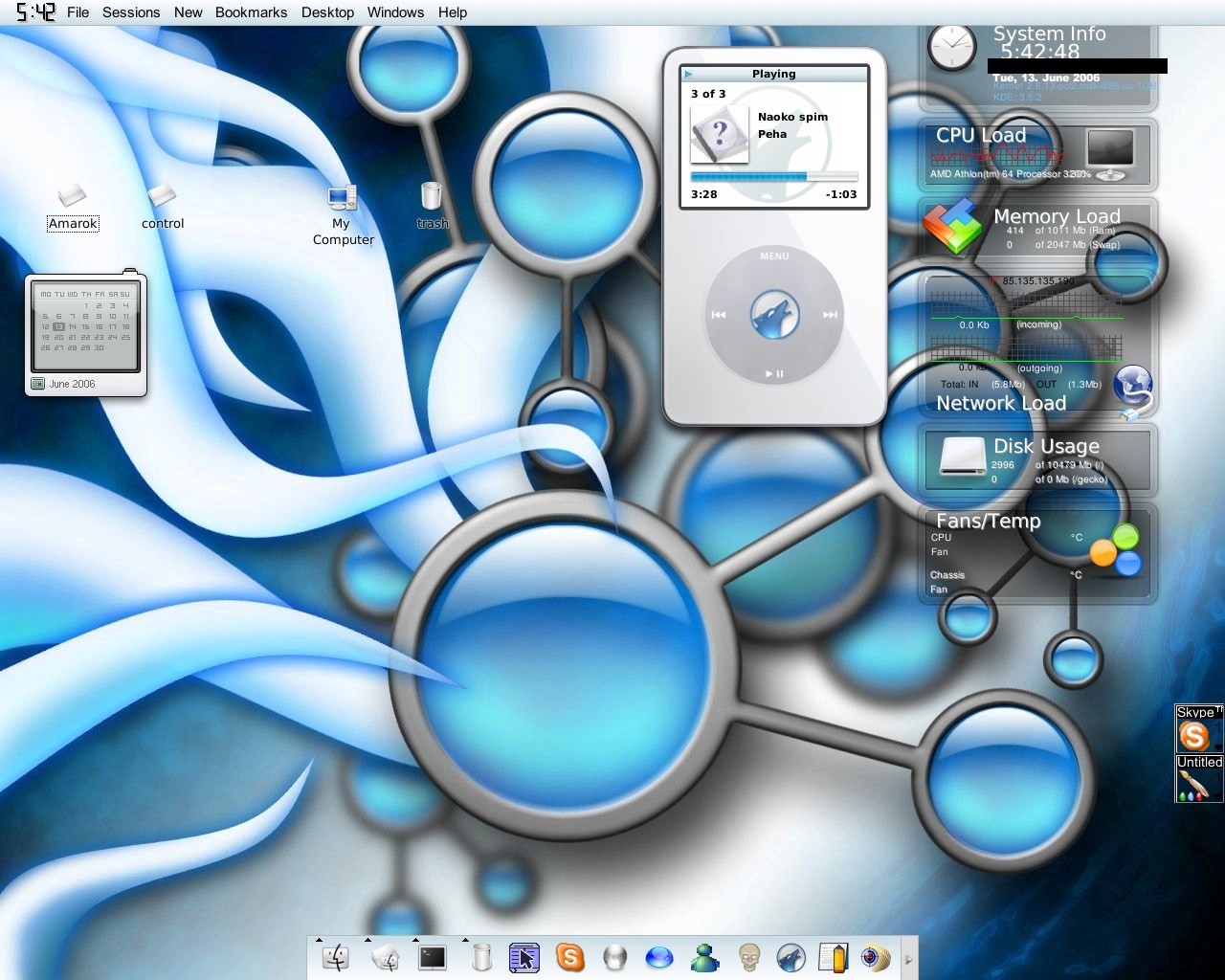1225x980 pixels.
Task: Click the 3:28 elapsed time
Action: 703,194
